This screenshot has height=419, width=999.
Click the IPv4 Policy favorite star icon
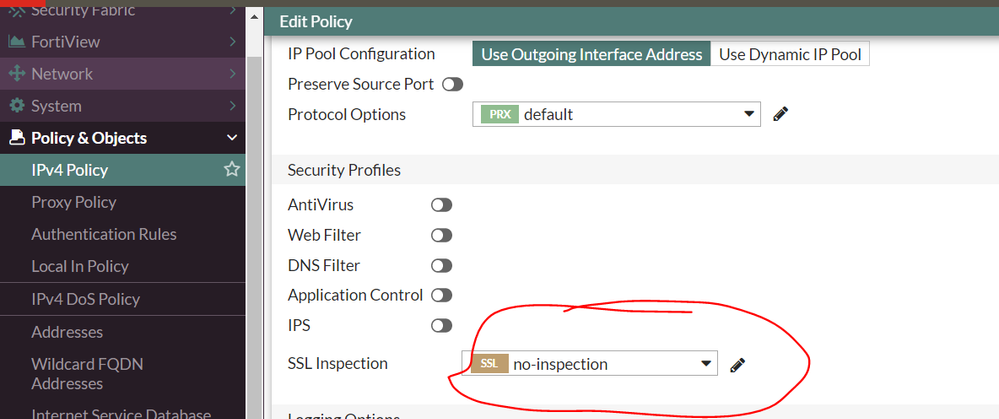click(232, 170)
